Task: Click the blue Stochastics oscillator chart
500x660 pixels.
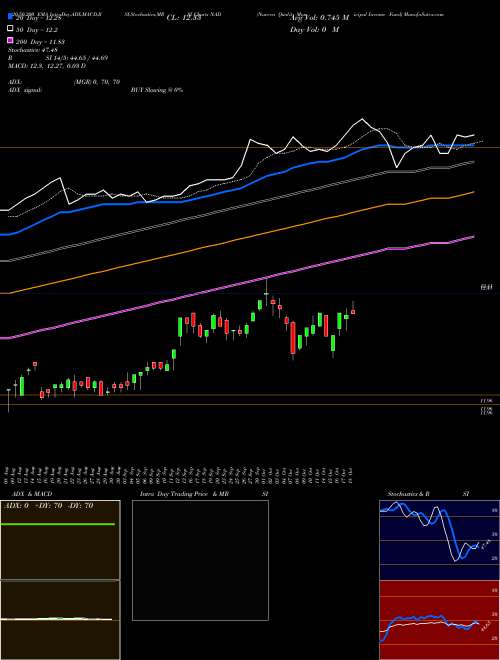Action: pos(439,540)
